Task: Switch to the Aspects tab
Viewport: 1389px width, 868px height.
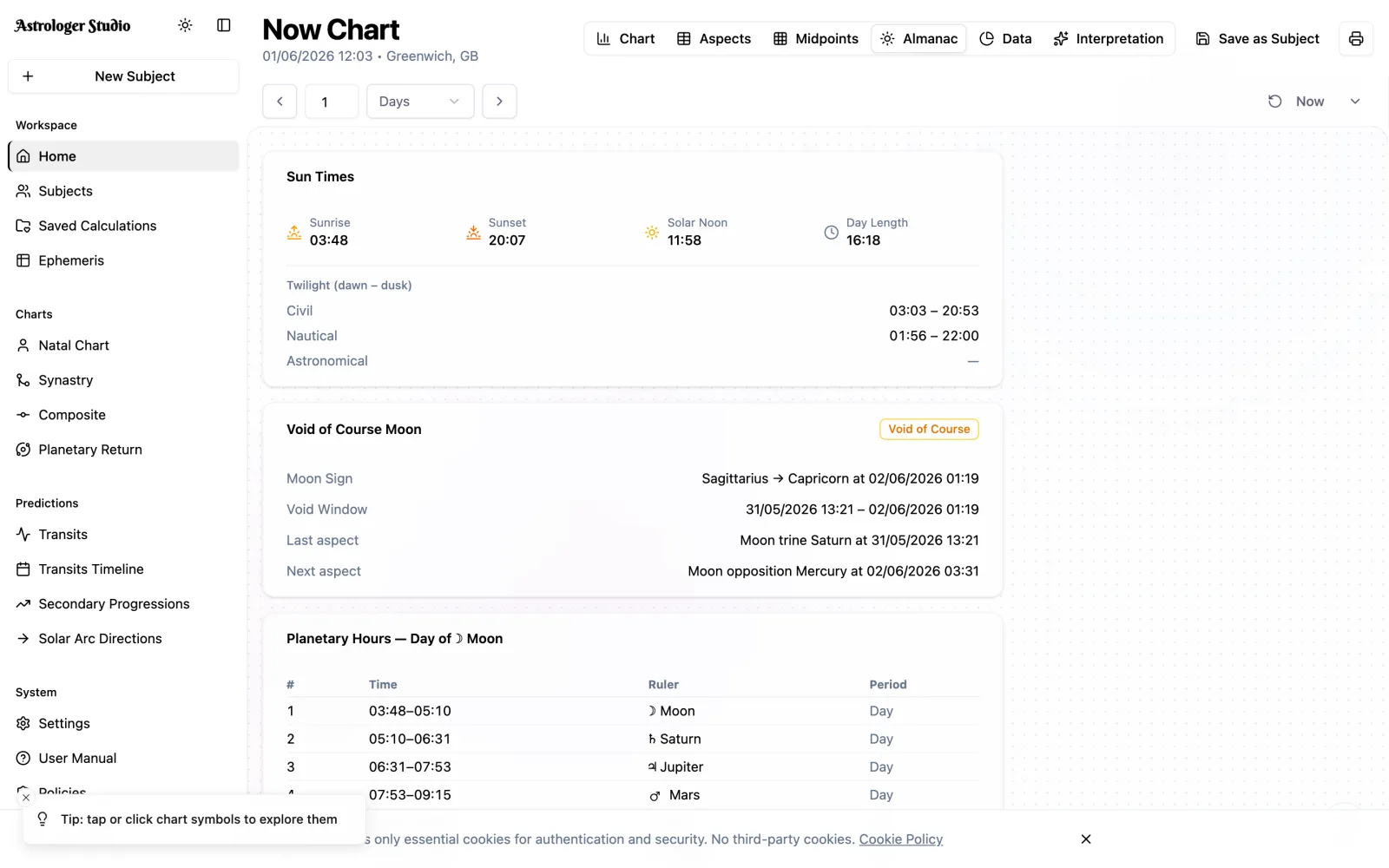Action: [714, 39]
